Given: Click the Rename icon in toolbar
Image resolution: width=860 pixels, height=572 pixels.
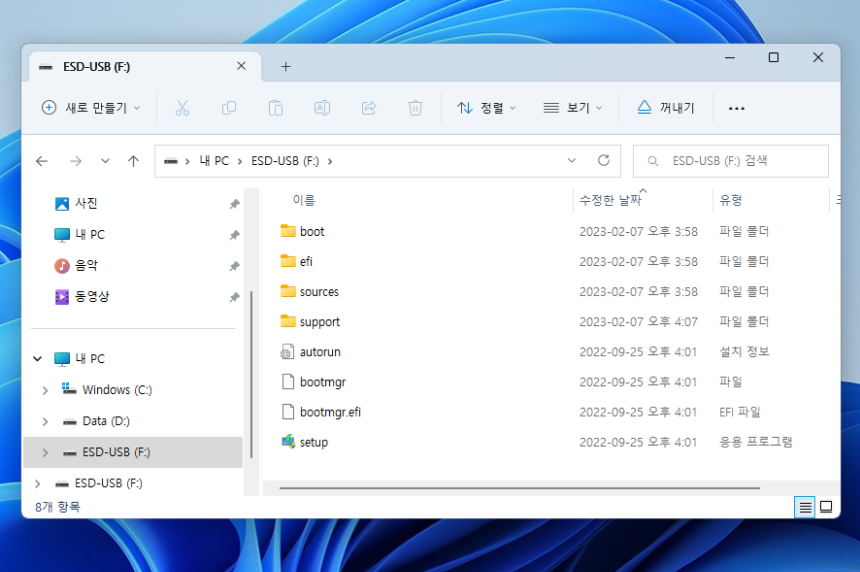Looking at the screenshot, I should coord(322,108).
